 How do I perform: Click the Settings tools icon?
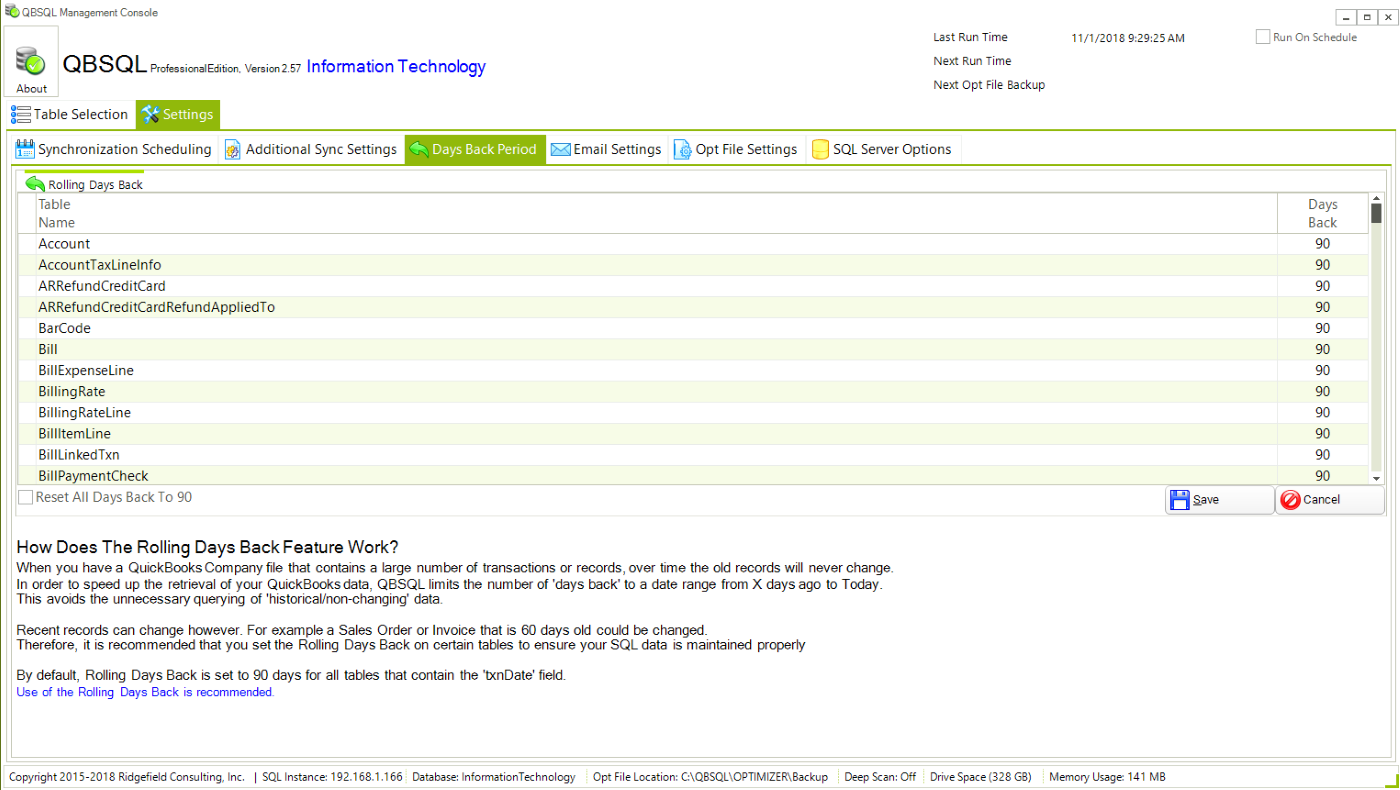pyautogui.click(x=151, y=115)
